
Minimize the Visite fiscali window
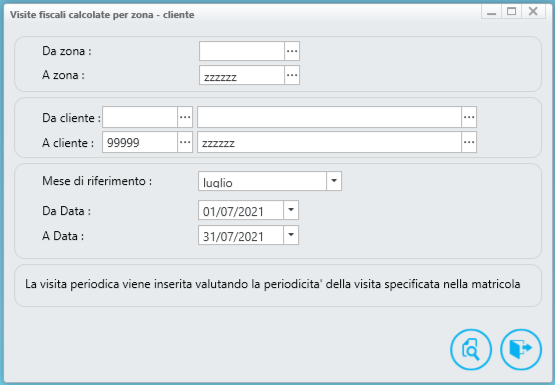(x=491, y=12)
